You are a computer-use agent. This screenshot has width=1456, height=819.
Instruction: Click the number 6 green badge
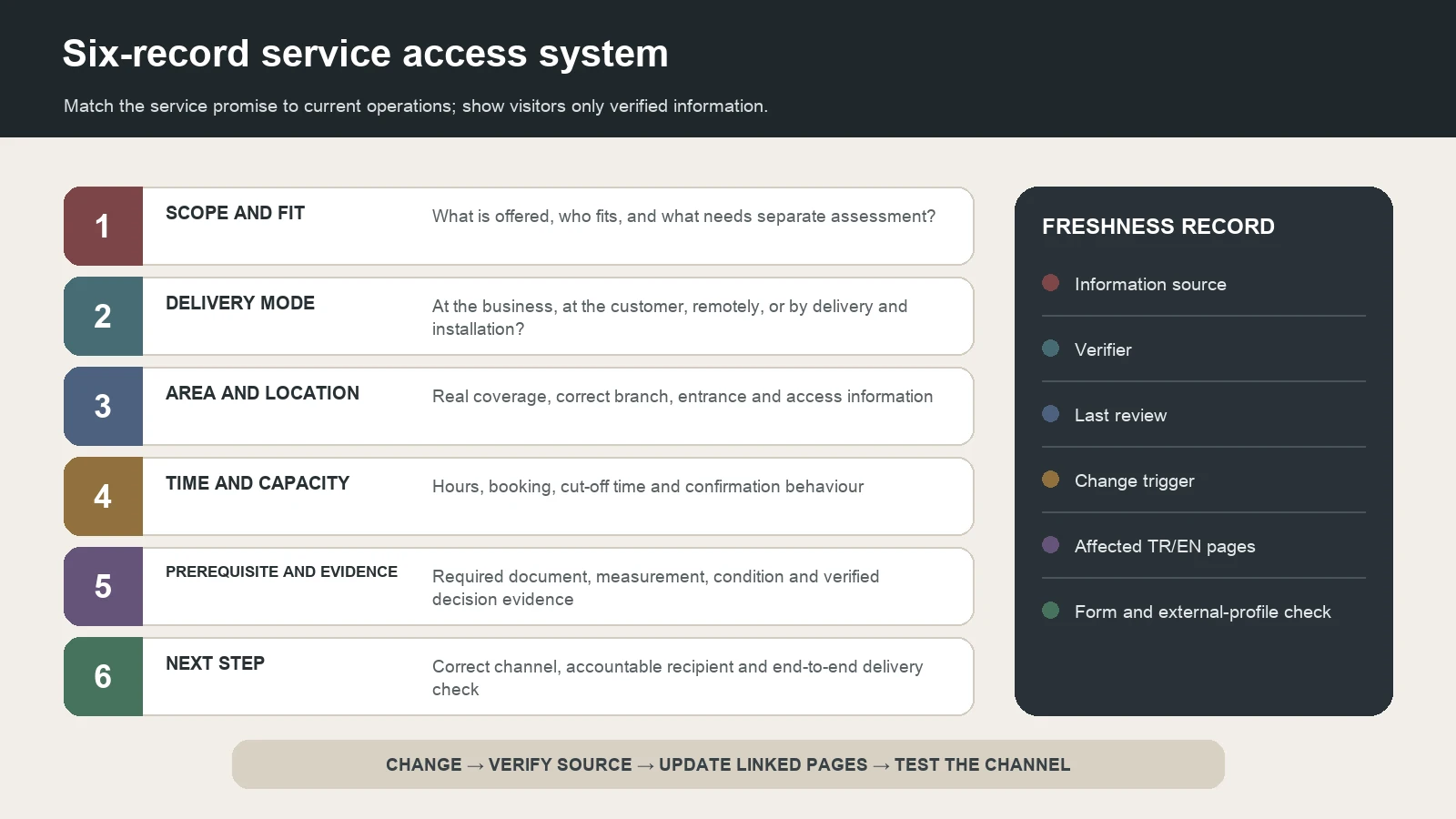click(x=103, y=676)
